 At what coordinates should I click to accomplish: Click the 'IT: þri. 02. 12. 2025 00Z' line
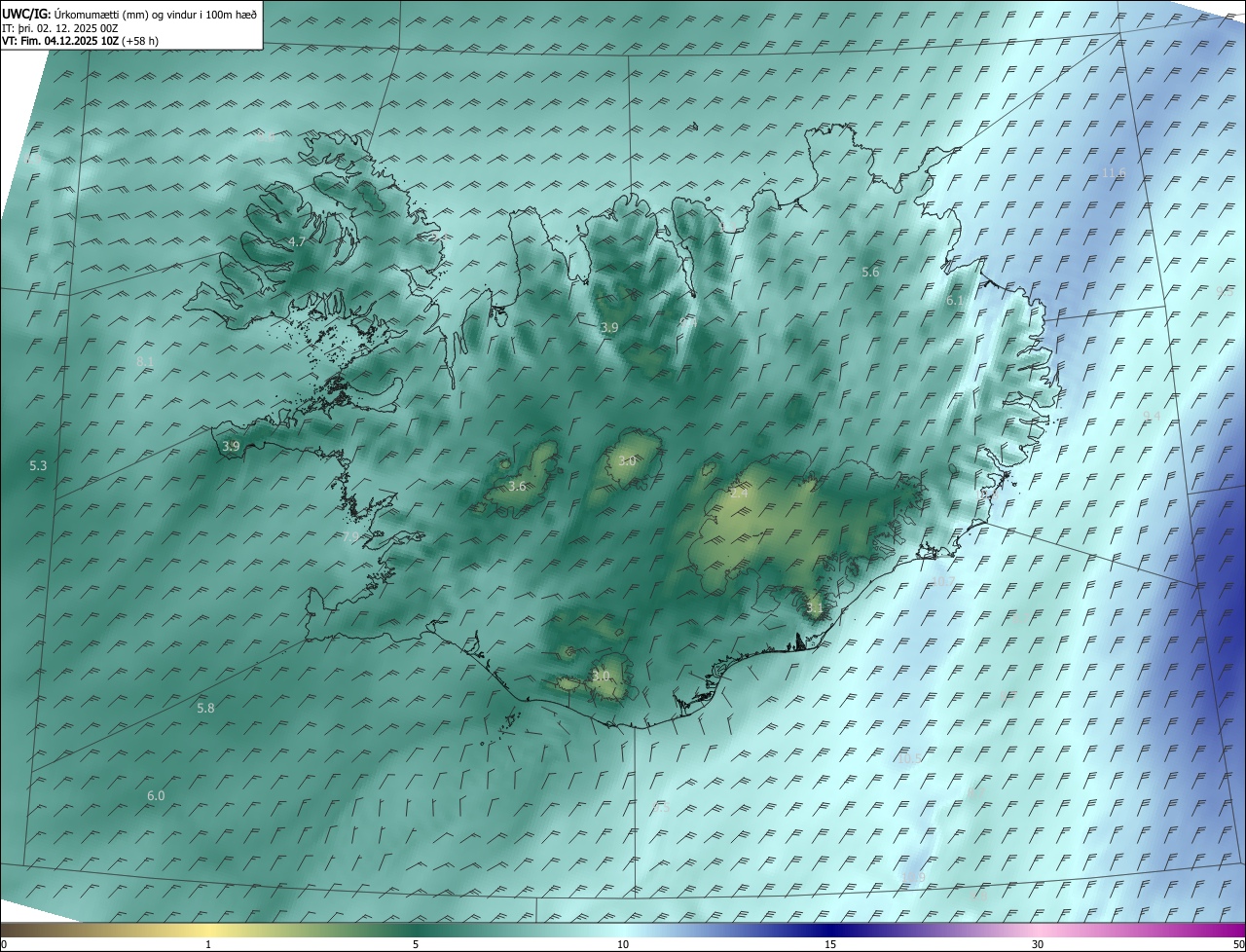(60, 28)
